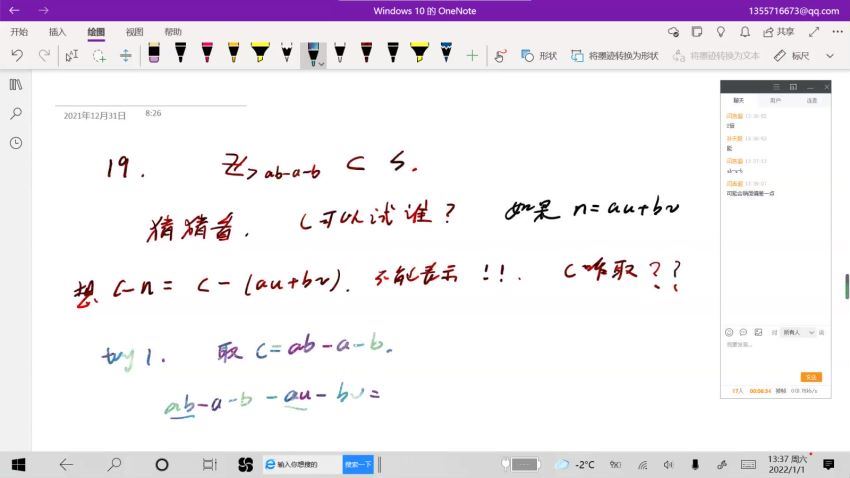Switch to the 视图 (View) tab

(x=134, y=31)
